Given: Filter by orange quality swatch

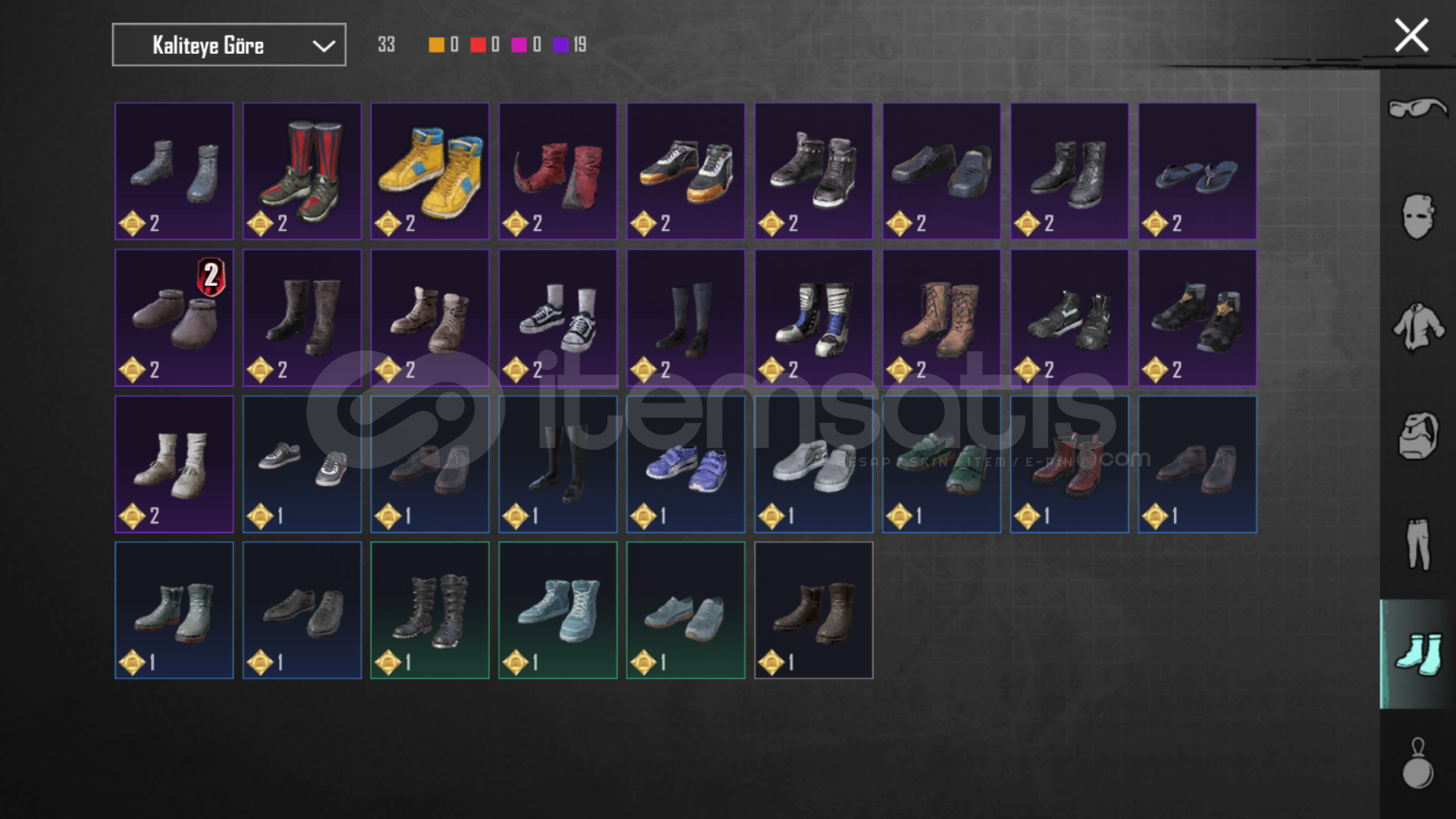Looking at the screenshot, I should 436,45.
